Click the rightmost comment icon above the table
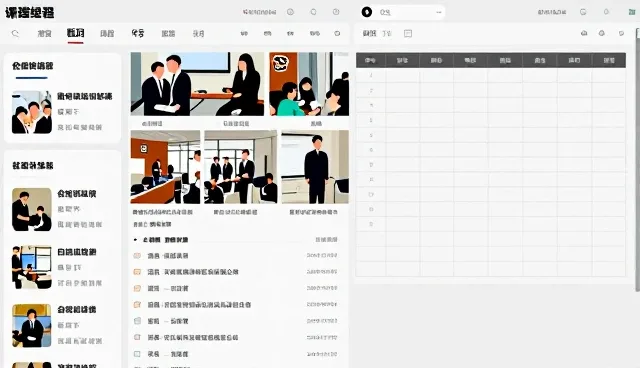640x368 pixels. point(621,33)
